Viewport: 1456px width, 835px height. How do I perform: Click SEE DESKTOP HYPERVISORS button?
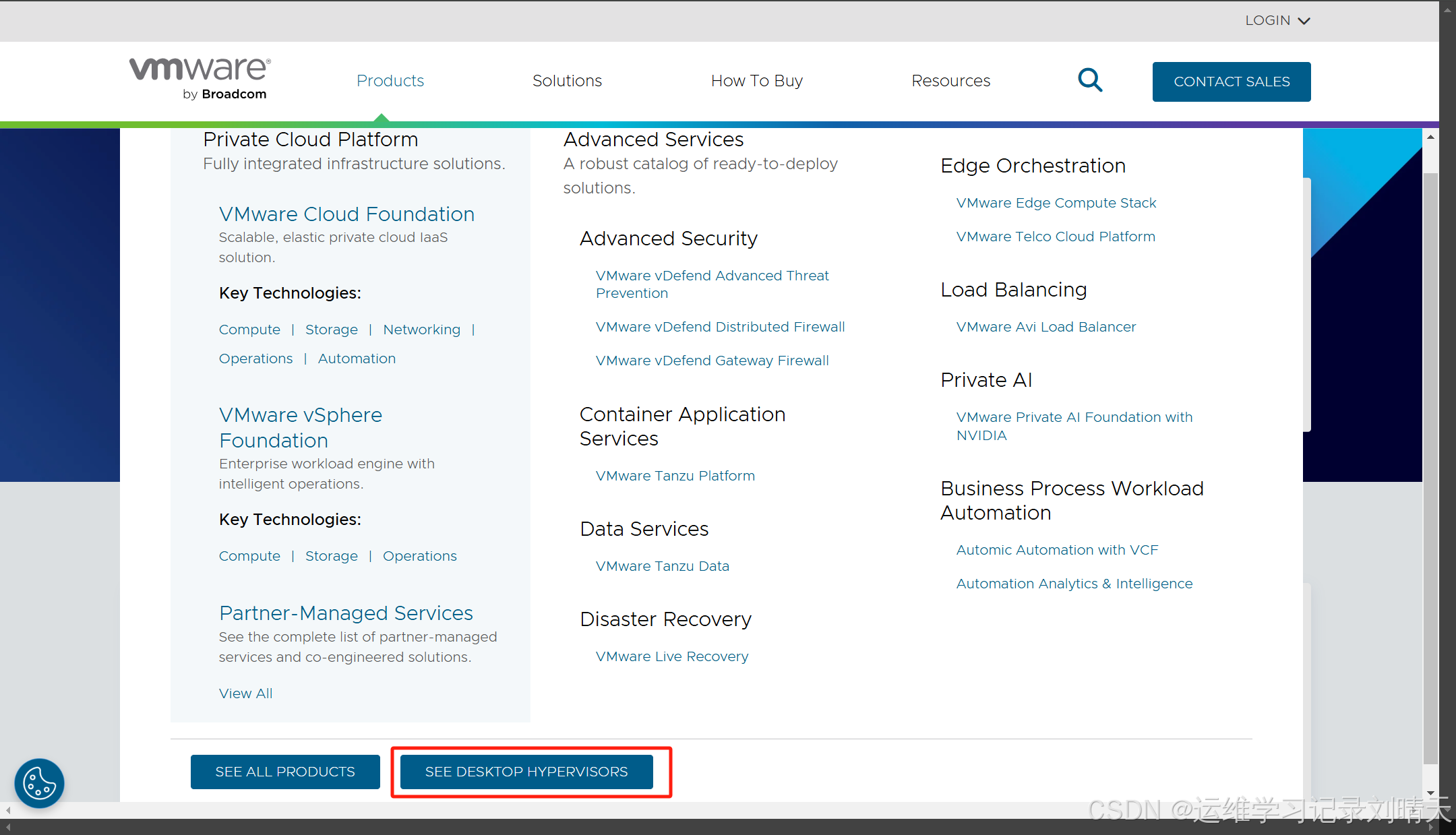click(x=526, y=772)
